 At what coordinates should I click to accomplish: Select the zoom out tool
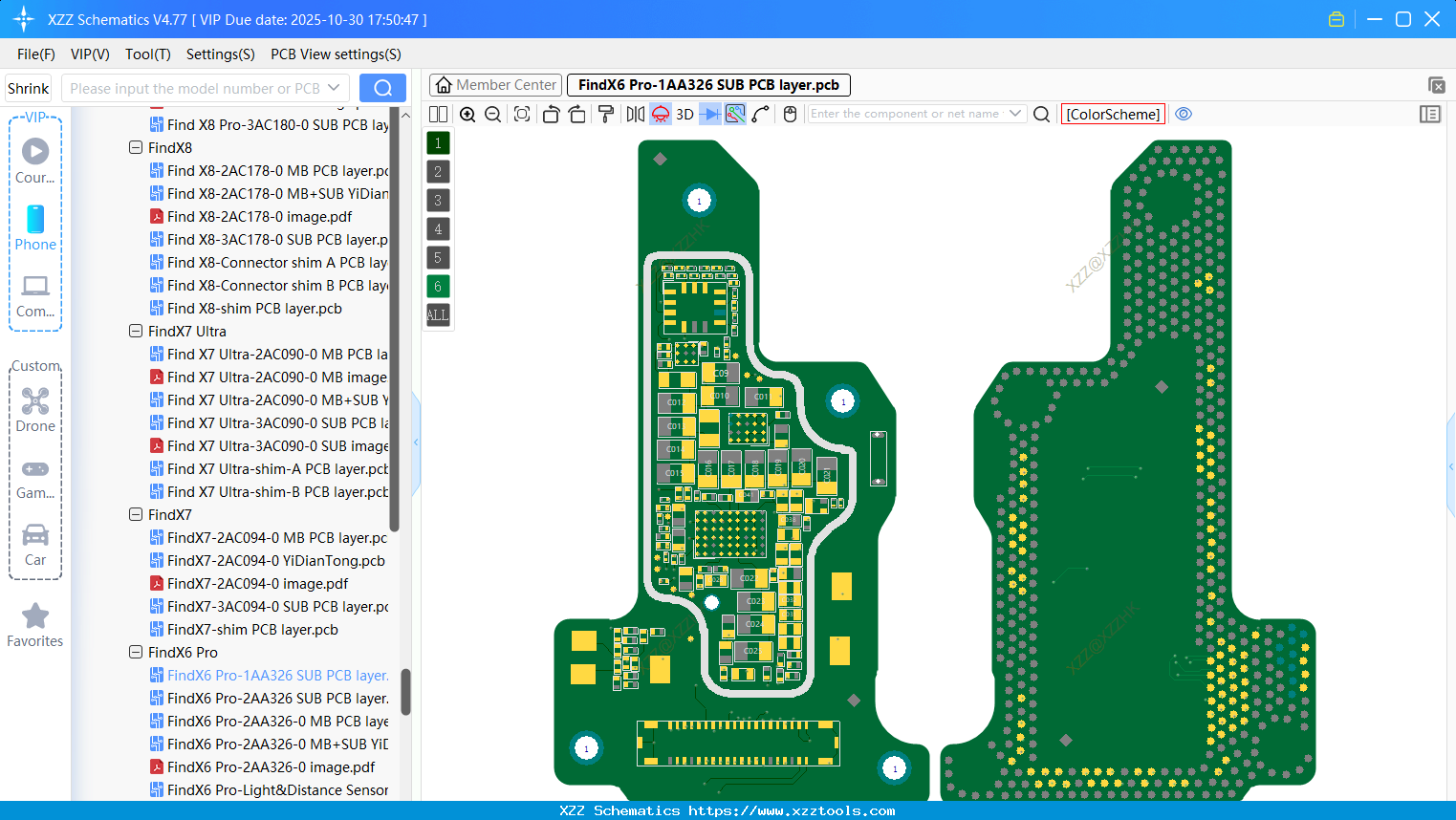[x=491, y=114]
